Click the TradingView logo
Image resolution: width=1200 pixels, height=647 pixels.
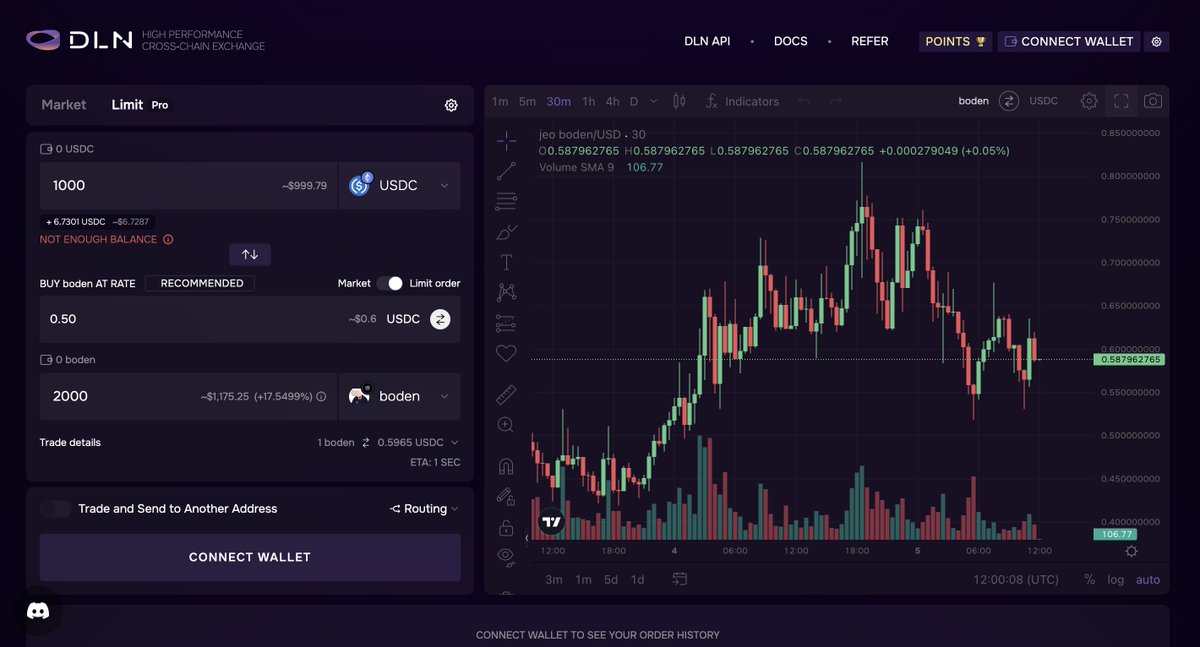[x=551, y=521]
